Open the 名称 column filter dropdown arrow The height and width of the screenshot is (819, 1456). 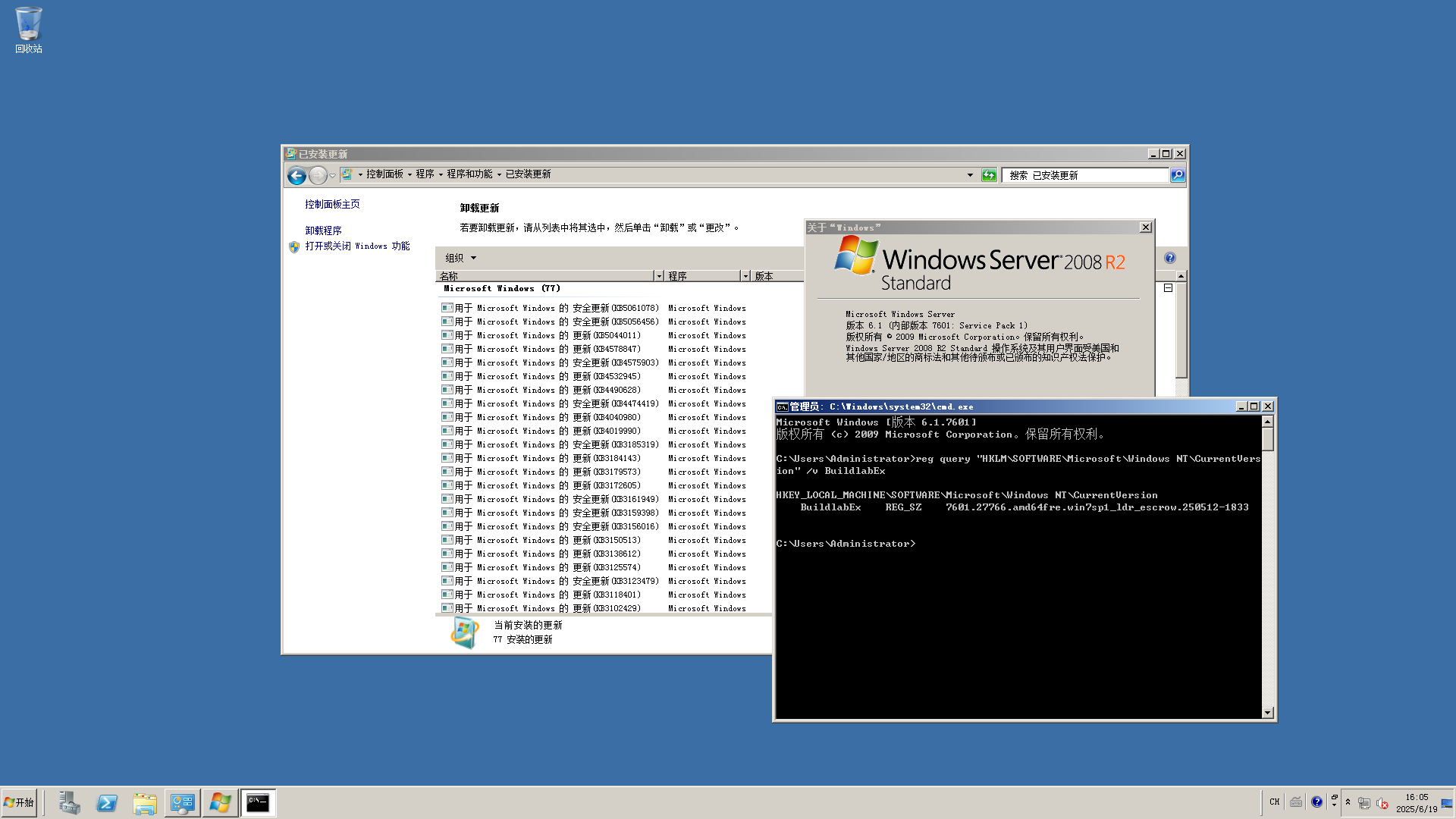[x=659, y=276]
